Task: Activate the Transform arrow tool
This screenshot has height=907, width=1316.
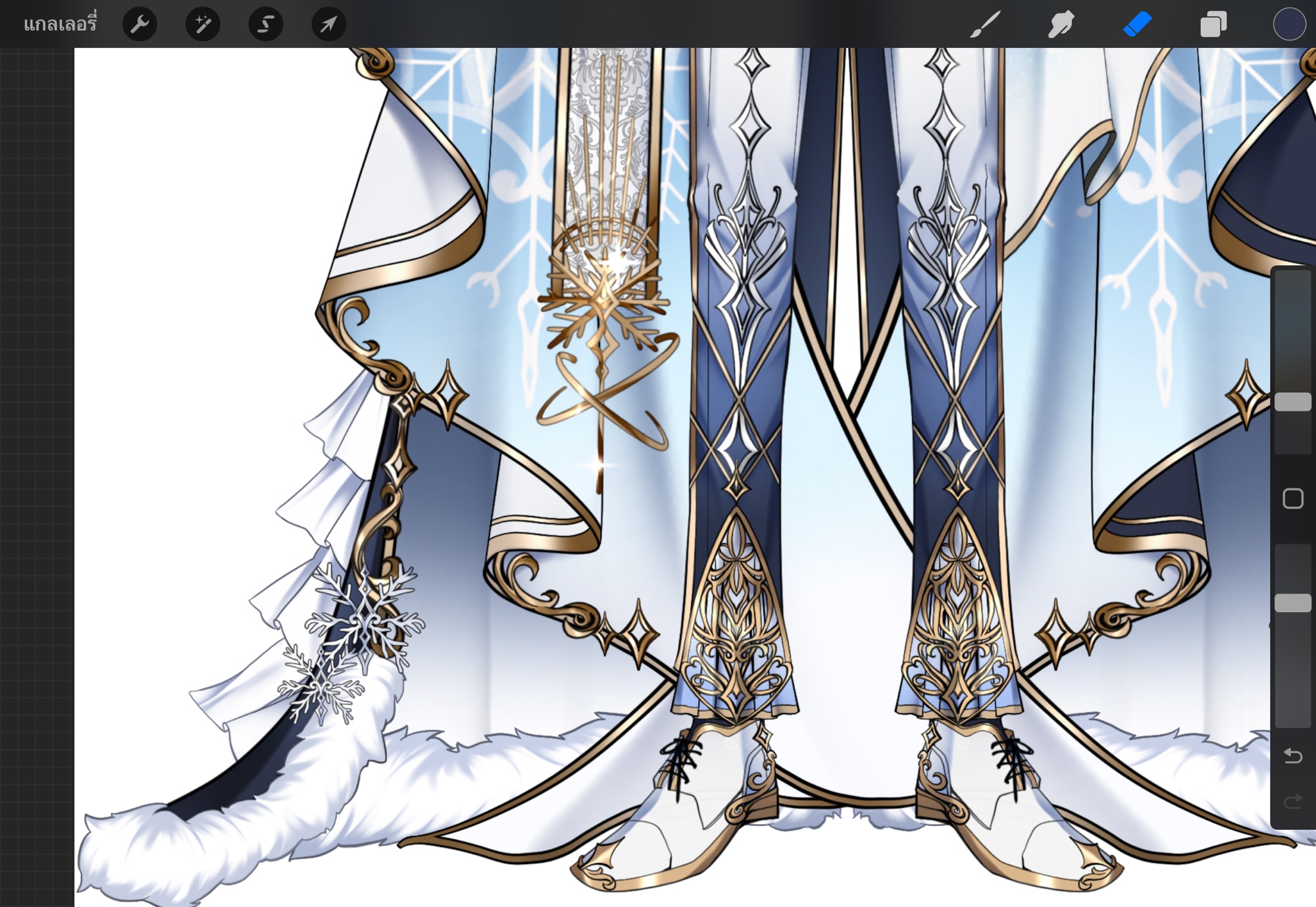Action: pyautogui.click(x=328, y=24)
